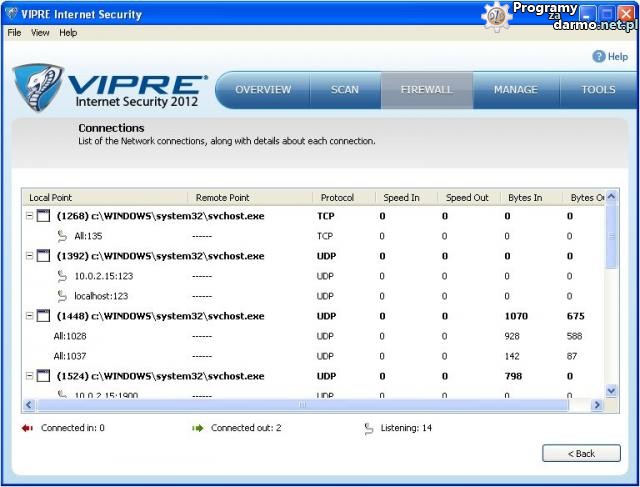Click the vertical scrollbar down arrow
The image size is (640, 487).
(x=611, y=391)
